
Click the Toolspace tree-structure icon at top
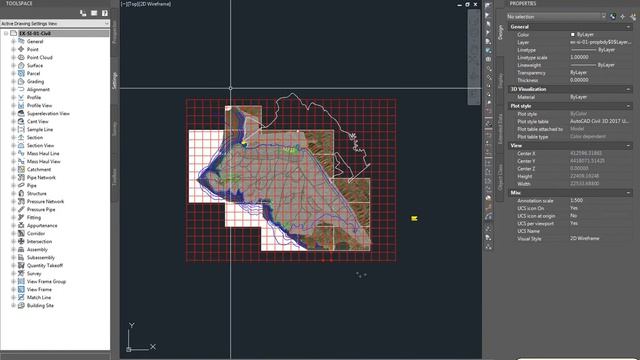coord(83,13)
